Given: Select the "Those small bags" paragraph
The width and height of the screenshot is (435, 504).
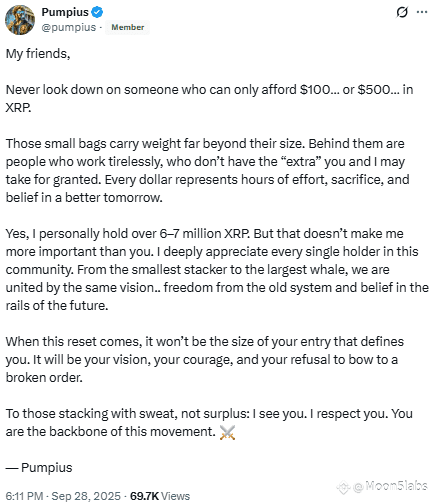Looking at the screenshot, I should 207,170.
